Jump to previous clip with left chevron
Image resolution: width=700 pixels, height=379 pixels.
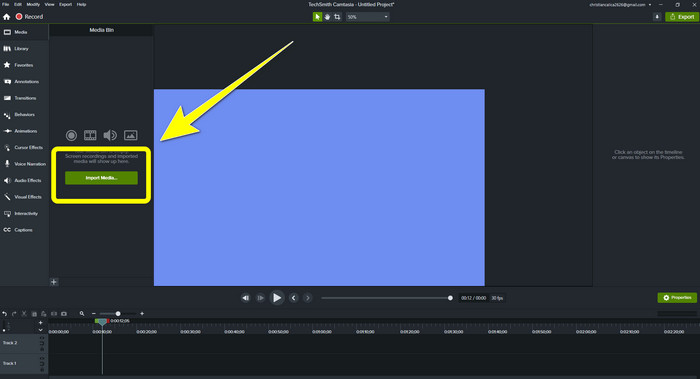(293, 298)
